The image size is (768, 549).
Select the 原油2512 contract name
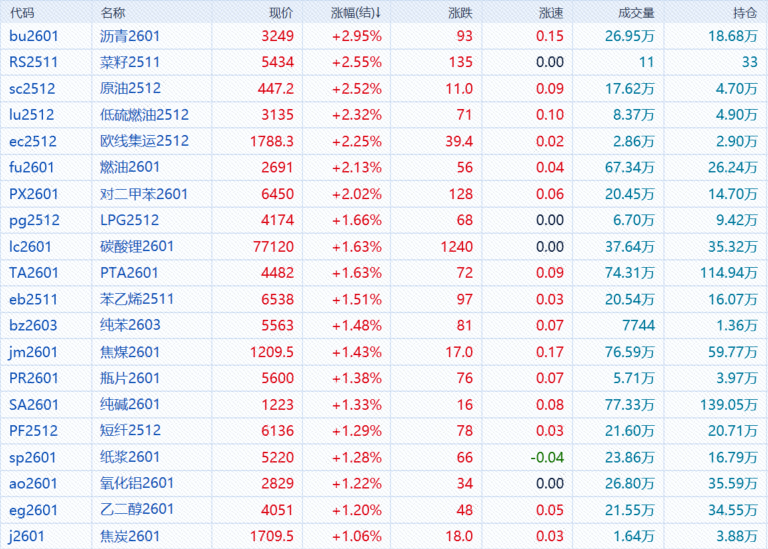(x=130, y=88)
